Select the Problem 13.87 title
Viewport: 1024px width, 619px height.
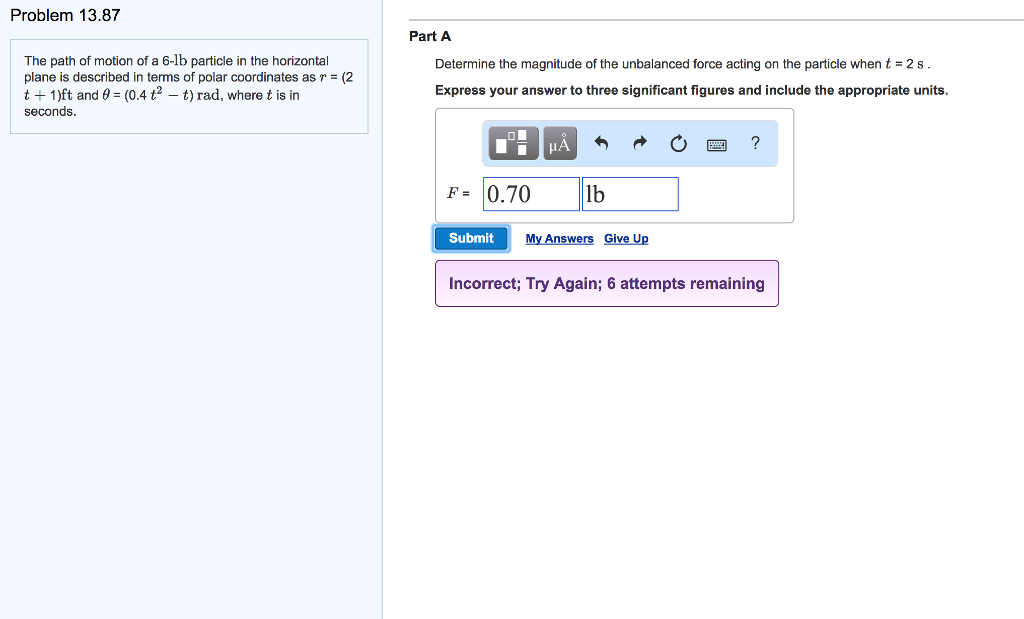66,15
